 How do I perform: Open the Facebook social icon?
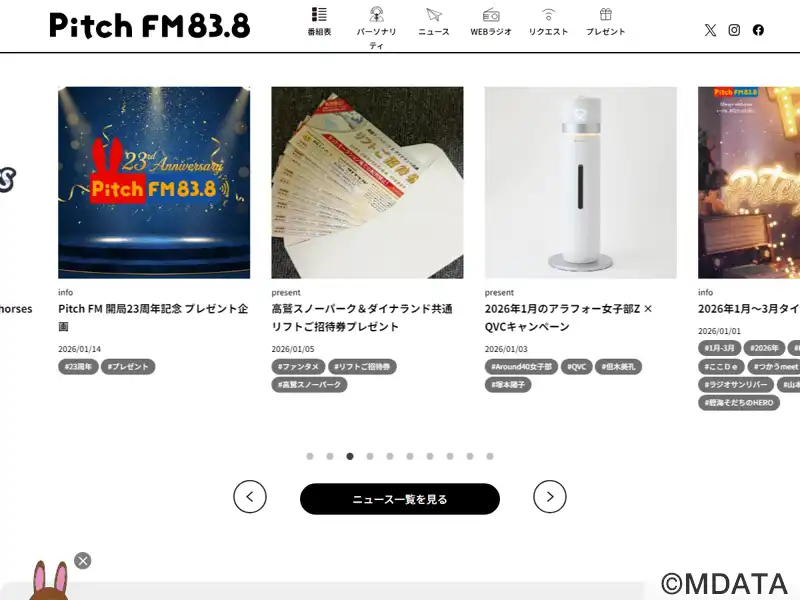pos(758,30)
